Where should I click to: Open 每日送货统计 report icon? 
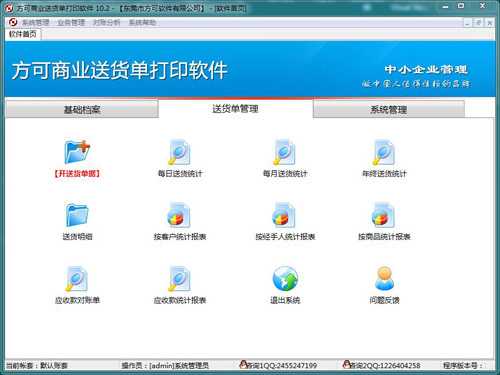pyautogui.click(x=179, y=152)
